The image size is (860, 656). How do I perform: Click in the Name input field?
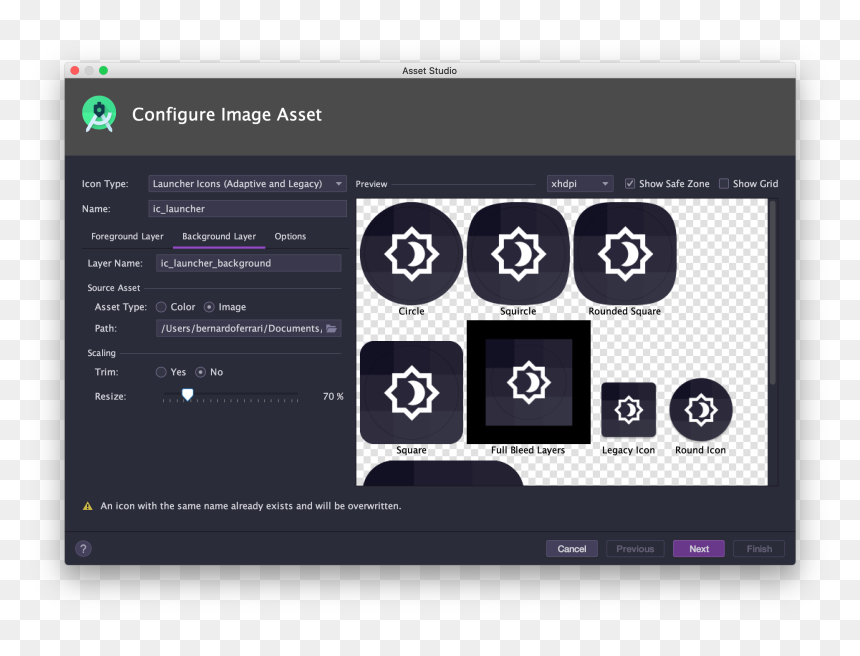tap(247, 209)
